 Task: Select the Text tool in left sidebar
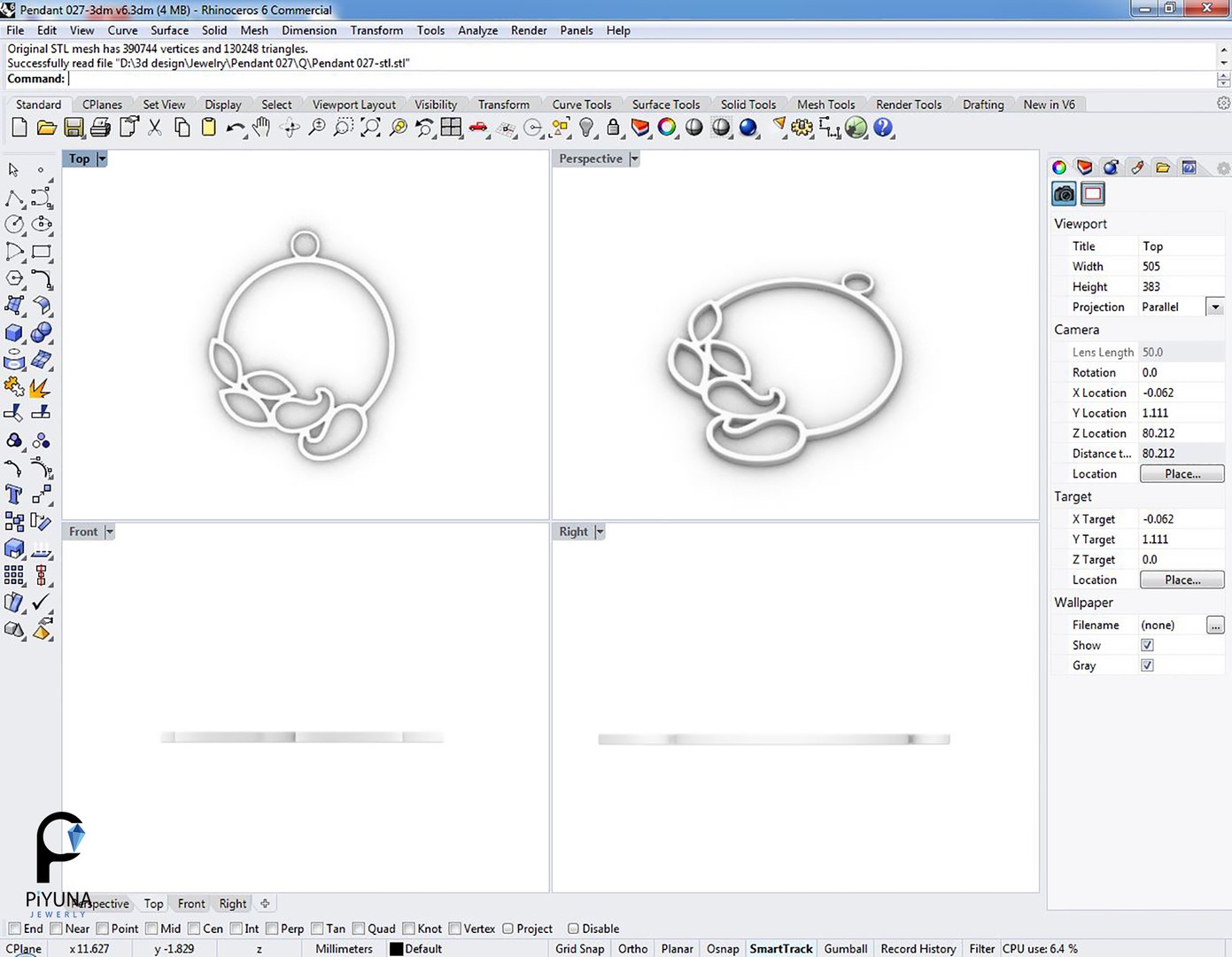[x=14, y=494]
